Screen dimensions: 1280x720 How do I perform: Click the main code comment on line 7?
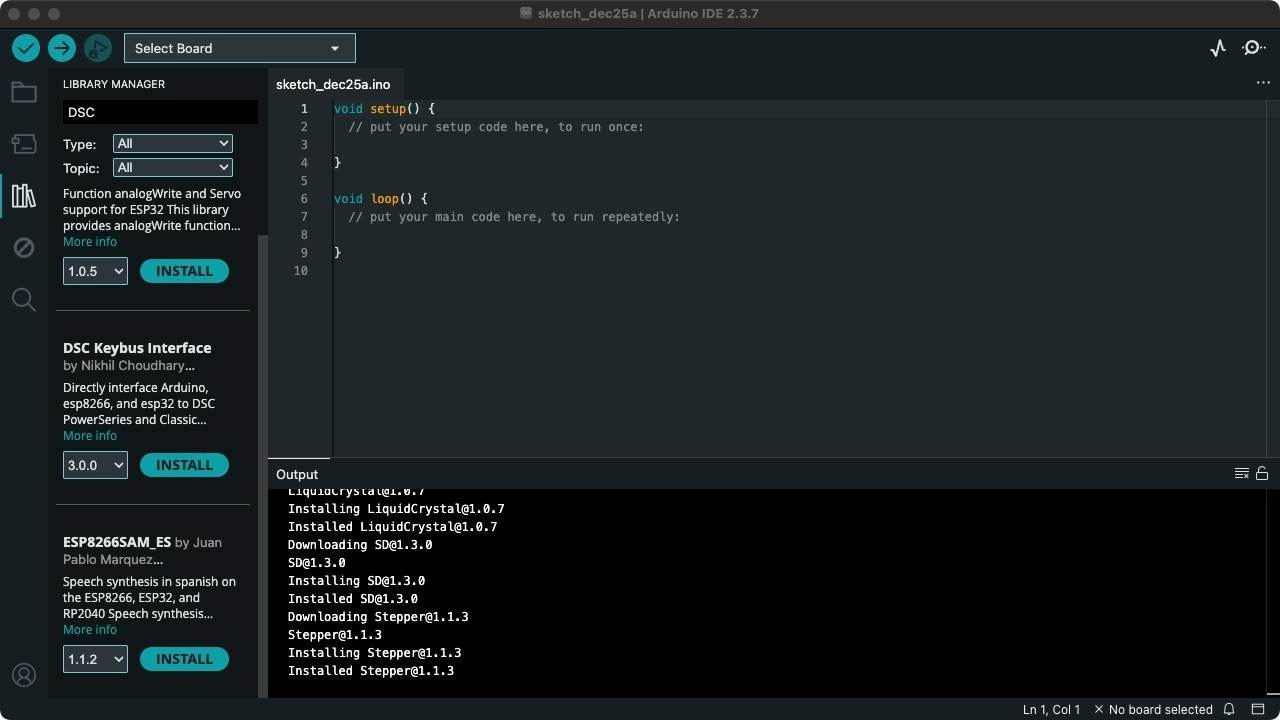coord(514,216)
